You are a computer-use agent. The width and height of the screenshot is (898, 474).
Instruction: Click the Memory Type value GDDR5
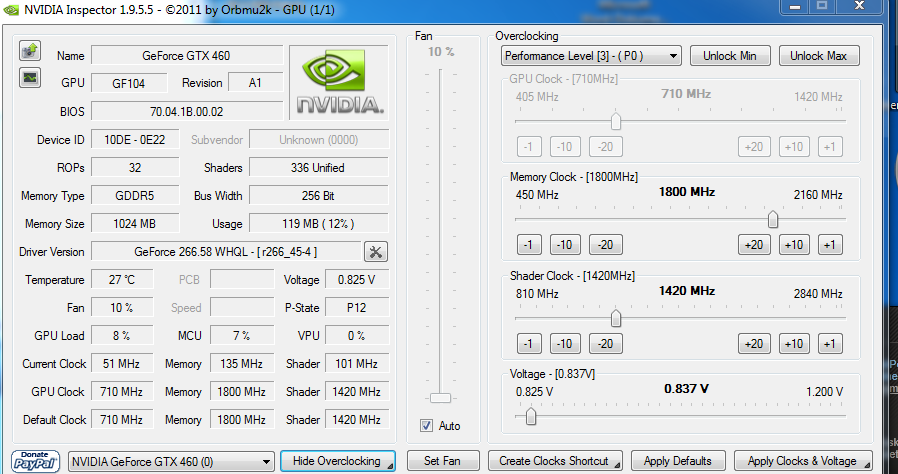click(x=135, y=196)
